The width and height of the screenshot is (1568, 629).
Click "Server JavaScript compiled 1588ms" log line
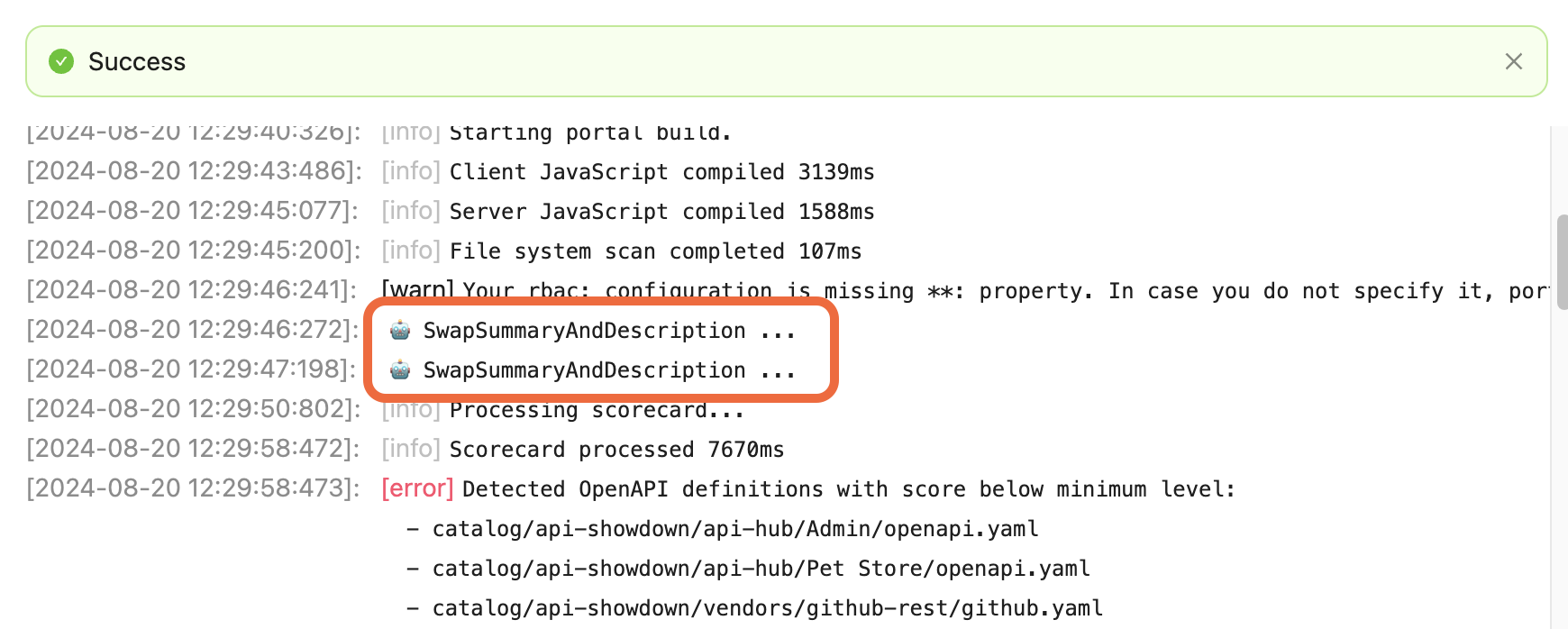point(662,211)
